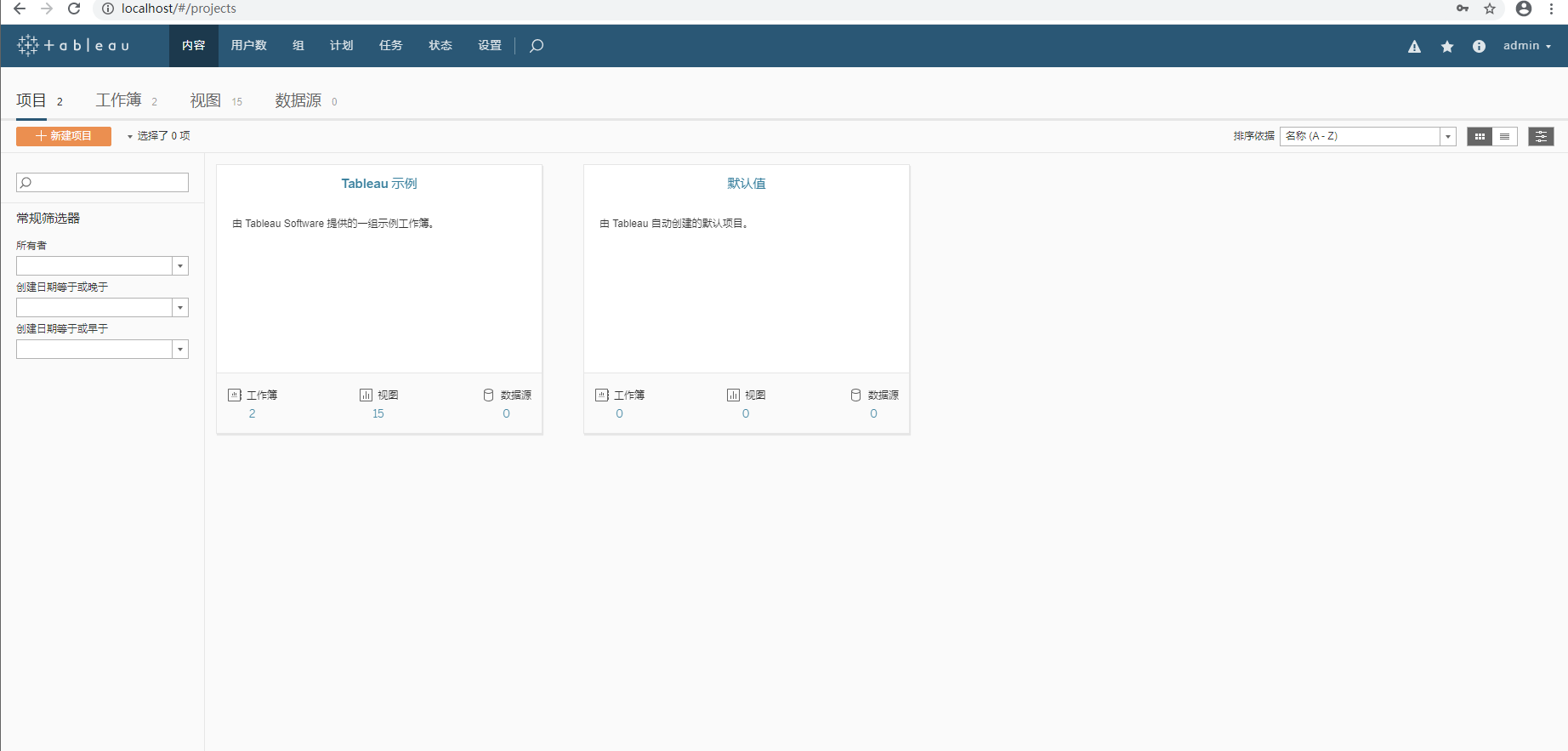Open favorites star in the Tableau header
This screenshot has height=751, width=1568.
[x=1447, y=47]
